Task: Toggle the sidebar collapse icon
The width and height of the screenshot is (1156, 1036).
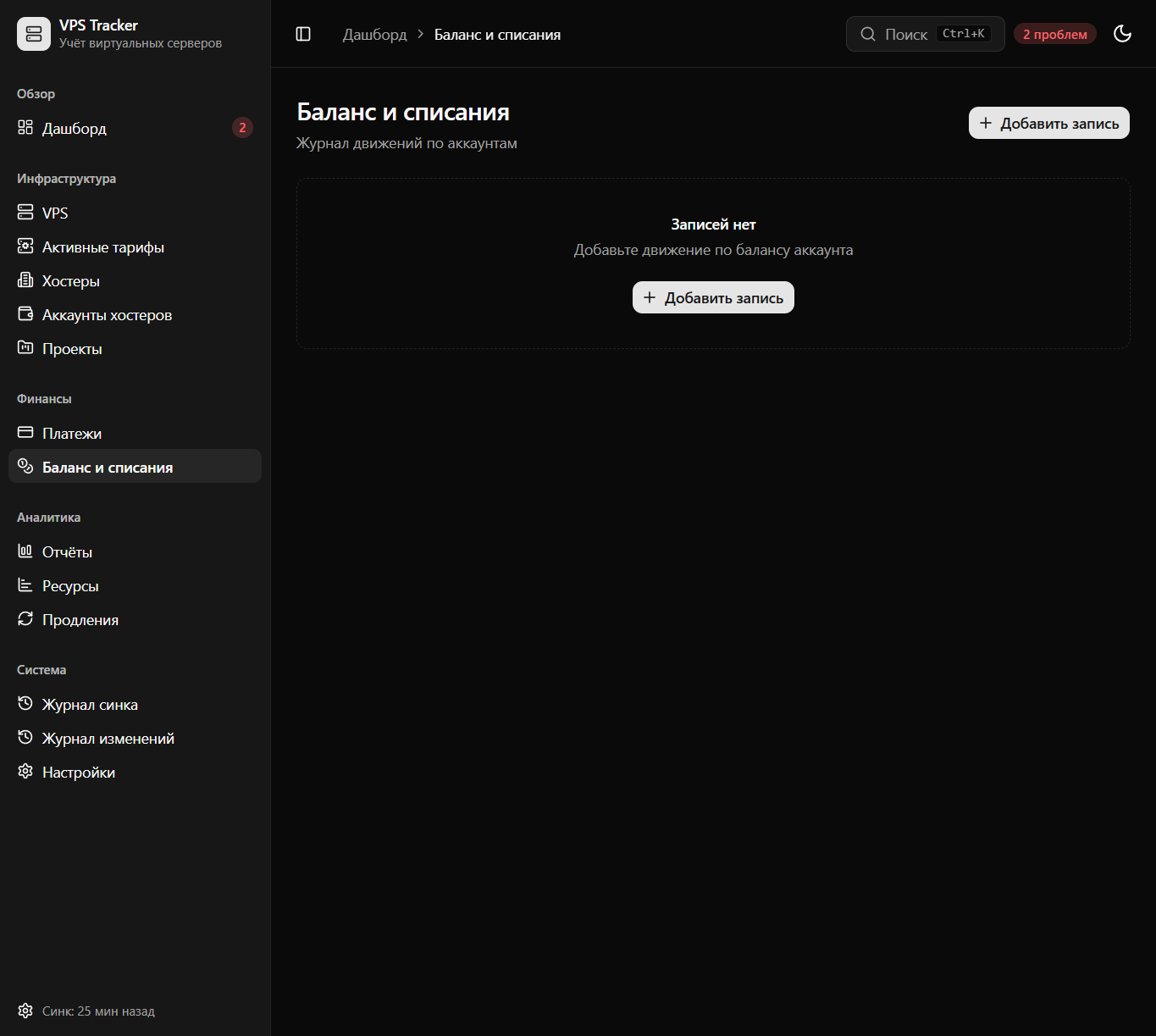Action: (303, 34)
